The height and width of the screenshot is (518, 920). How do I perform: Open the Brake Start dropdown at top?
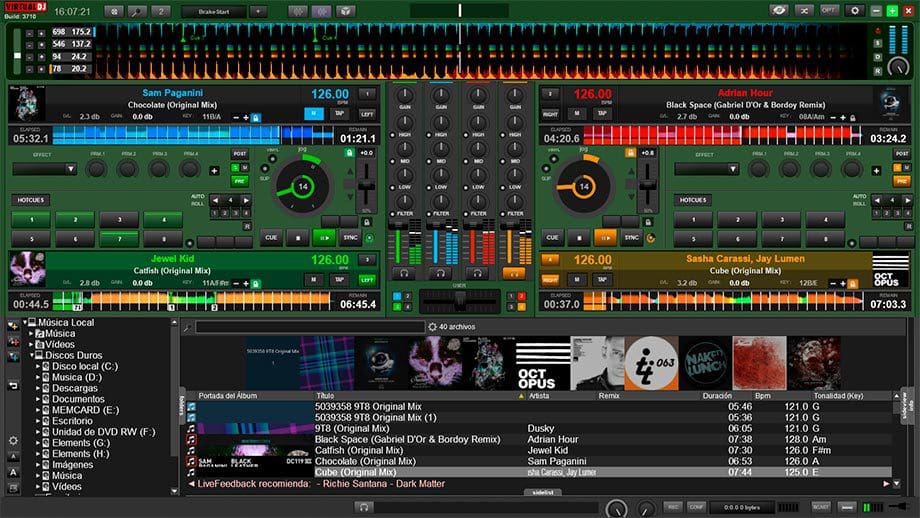click(x=214, y=11)
